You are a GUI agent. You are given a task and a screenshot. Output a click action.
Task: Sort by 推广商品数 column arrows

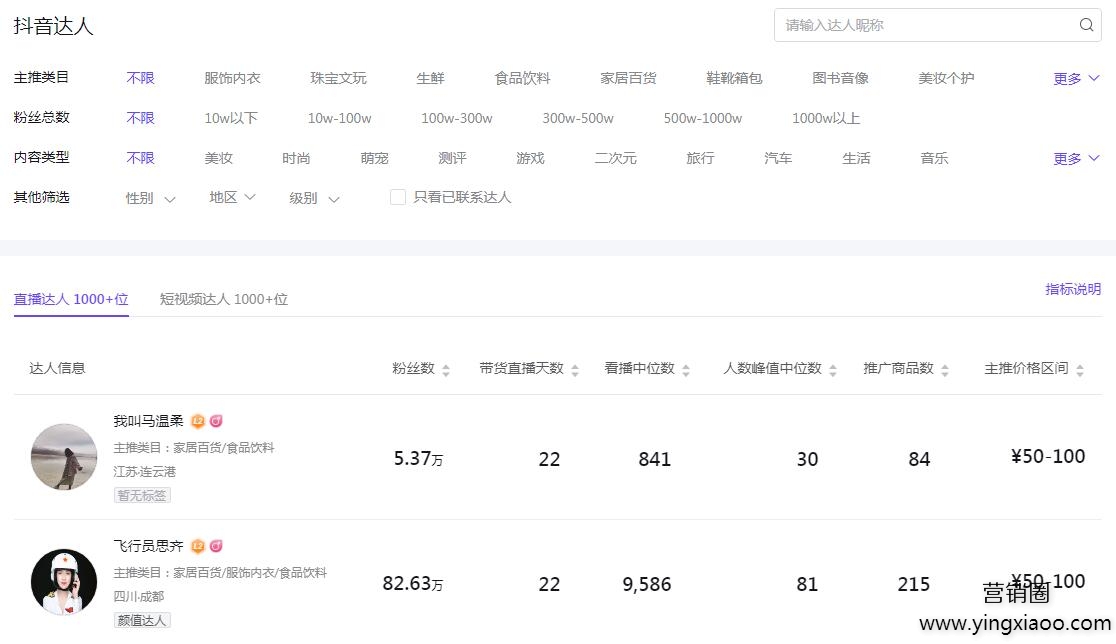[x=945, y=370]
